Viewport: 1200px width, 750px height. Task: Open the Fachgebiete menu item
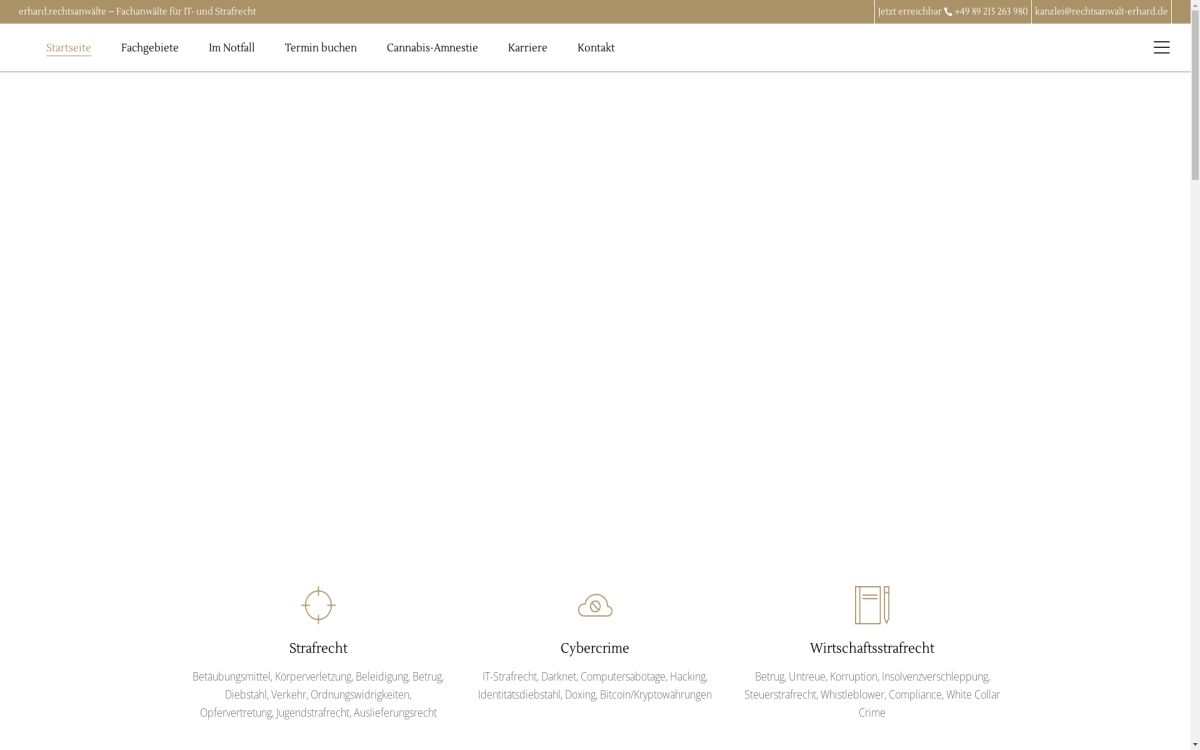click(x=149, y=48)
